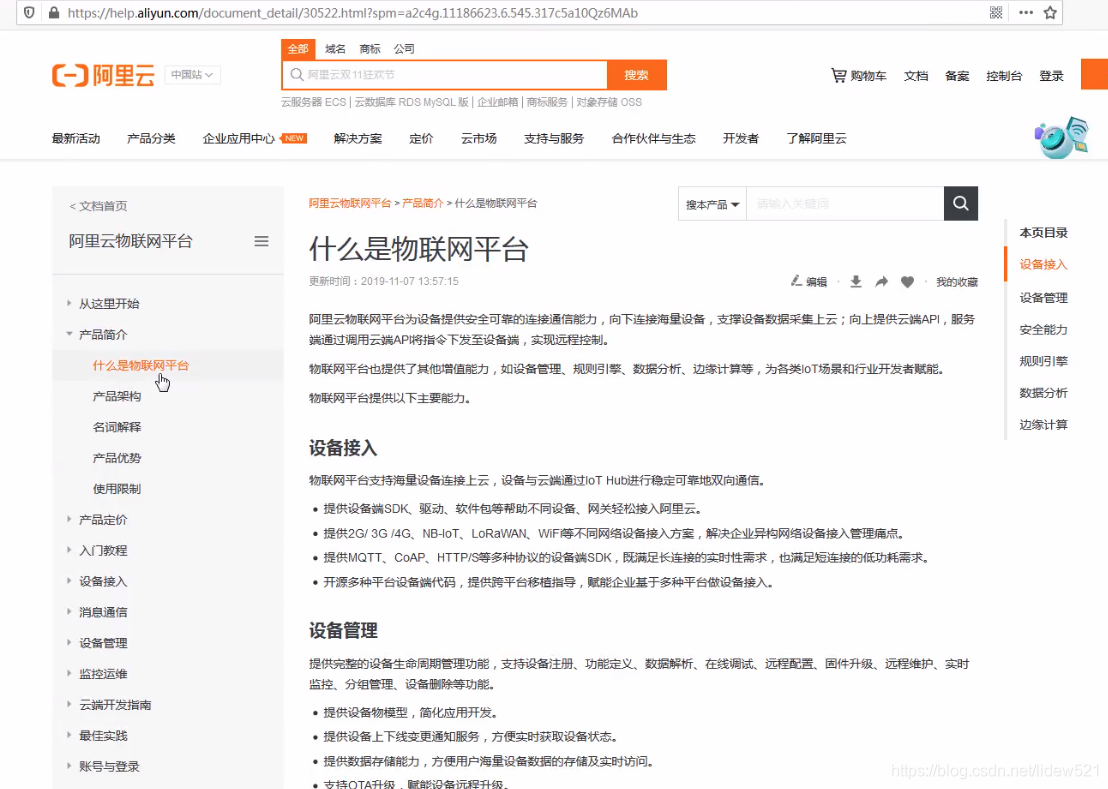The image size is (1108, 789).
Task: Open the 了解阿里云 nav menu
Action: pos(816,138)
